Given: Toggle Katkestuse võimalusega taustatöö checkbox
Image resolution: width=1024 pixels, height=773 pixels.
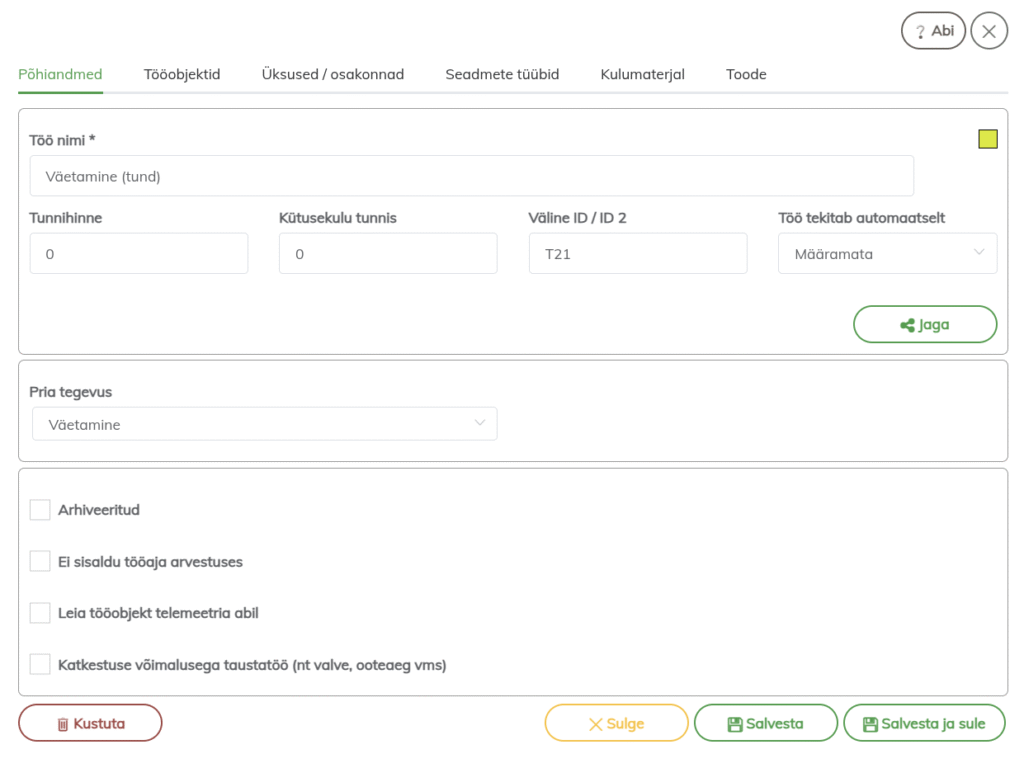Looking at the screenshot, I should [40, 665].
